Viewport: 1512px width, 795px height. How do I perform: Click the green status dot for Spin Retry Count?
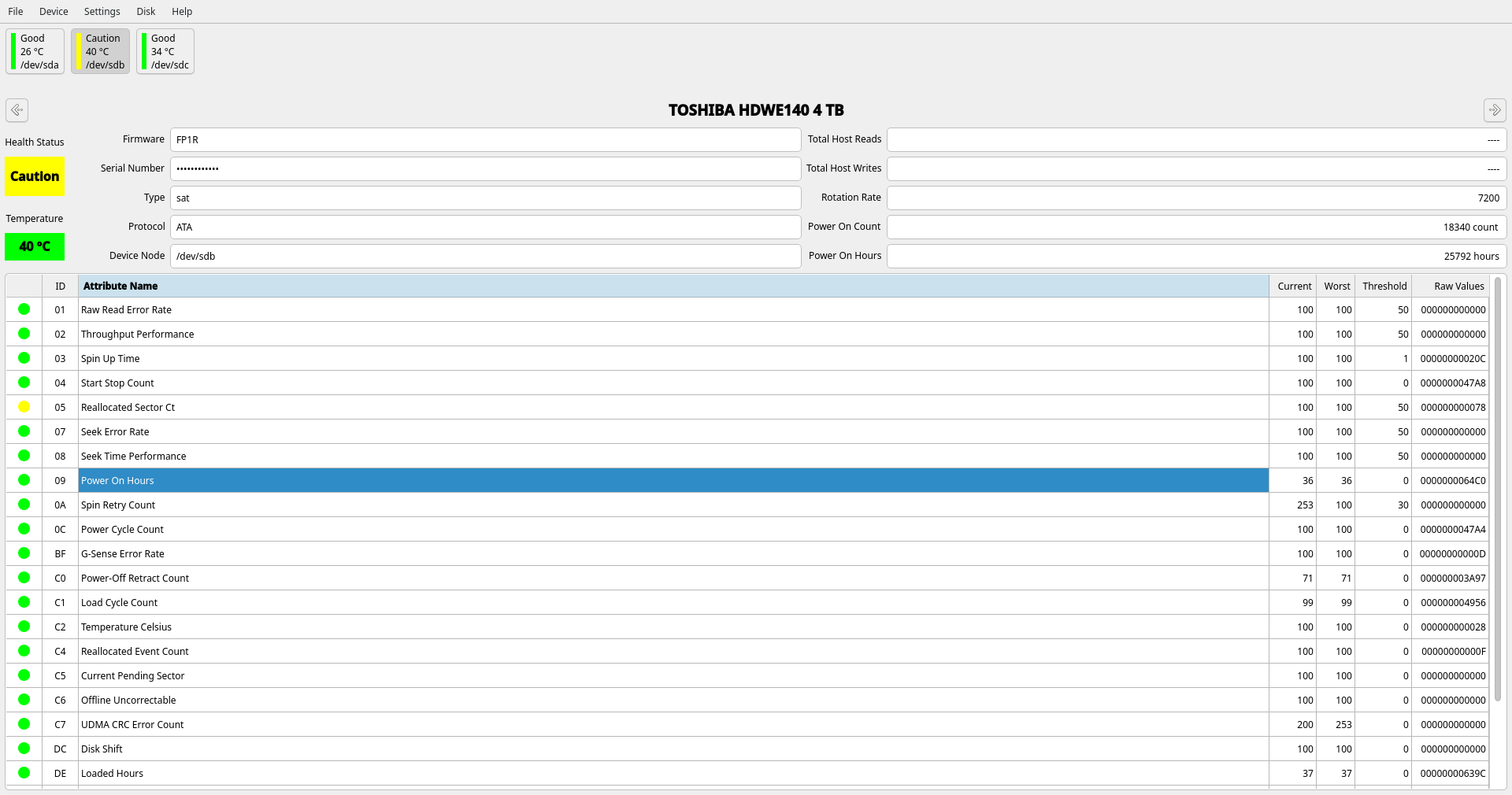(x=24, y=505)
